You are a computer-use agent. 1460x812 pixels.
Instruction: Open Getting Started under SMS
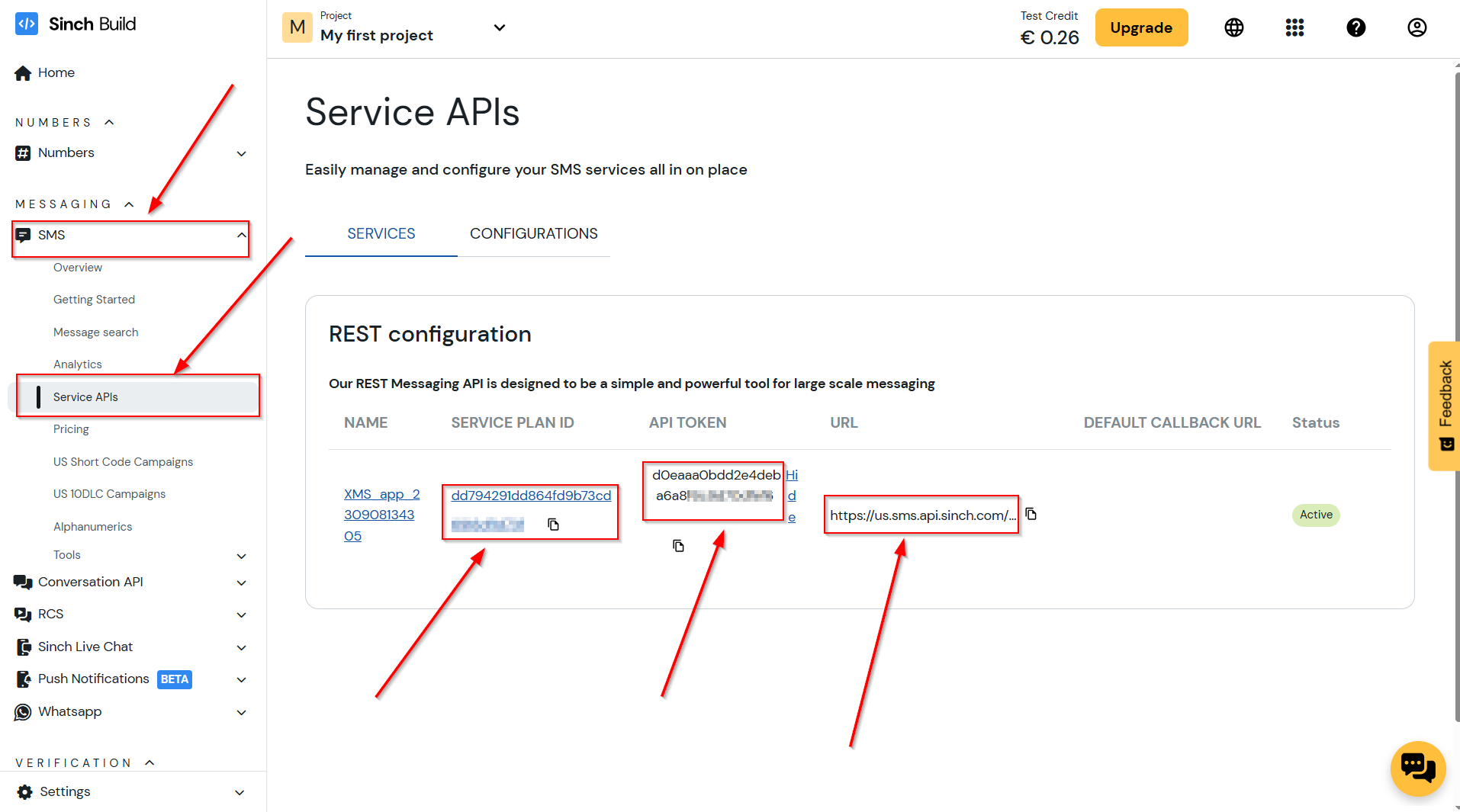click(x=94, y=300)
